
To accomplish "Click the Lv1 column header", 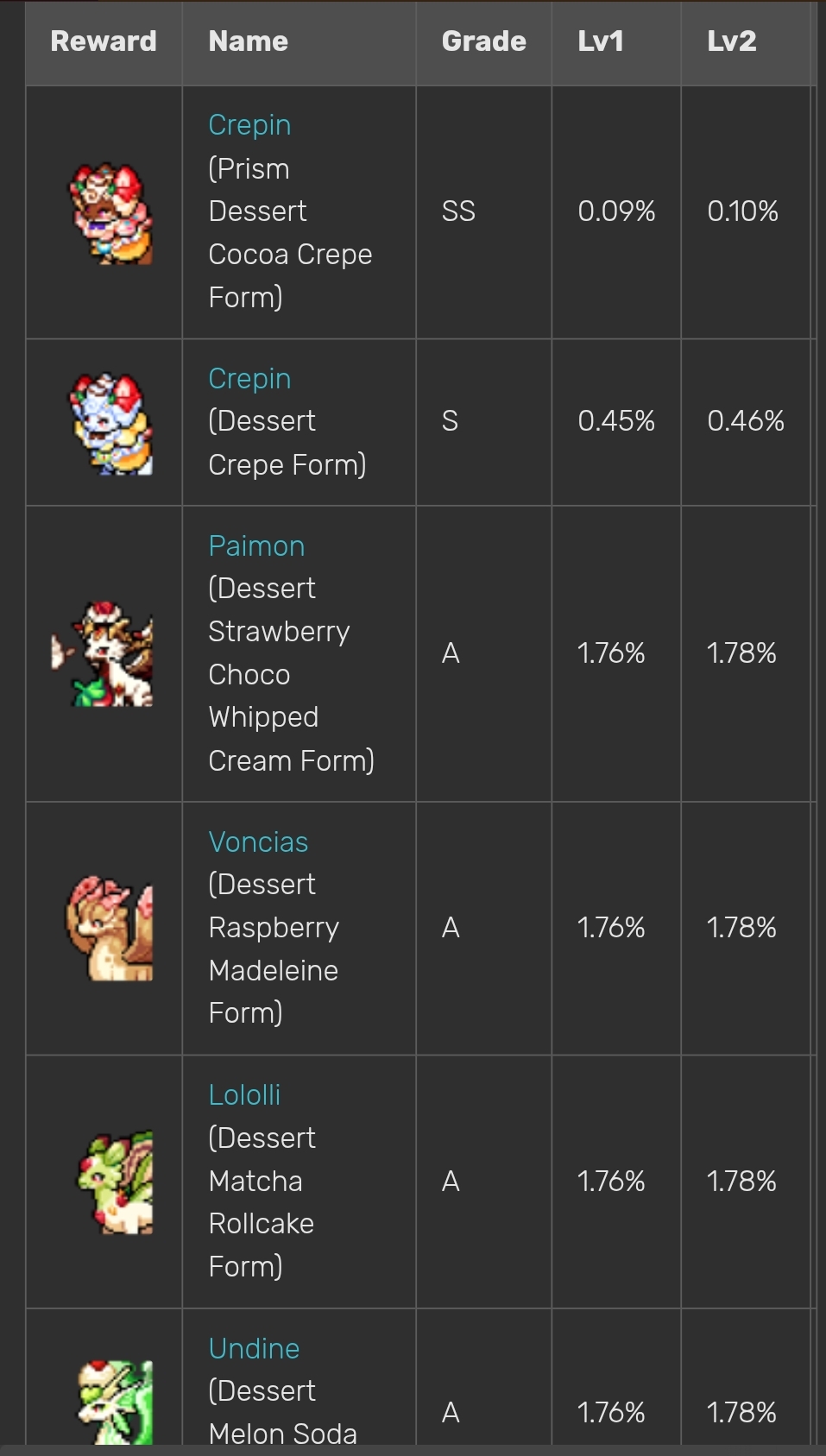I will (601, 41).
